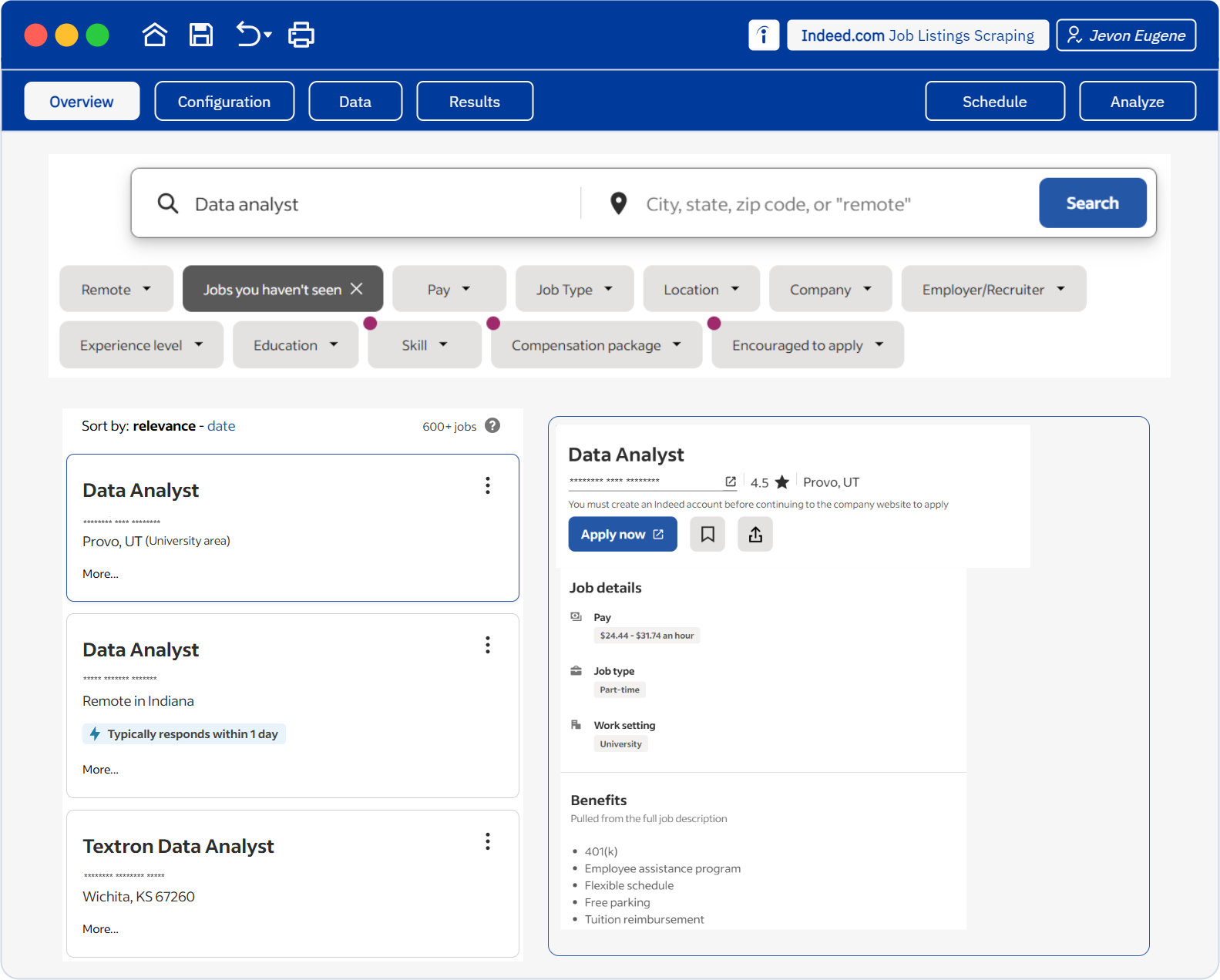This screenshot has width=1220, height=980.
Task: Click 'Remote in Indiana' location text
Action: click(x=138, y=701)
